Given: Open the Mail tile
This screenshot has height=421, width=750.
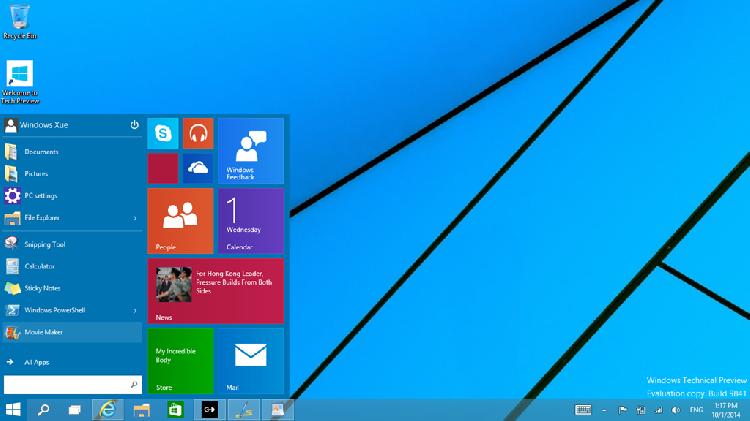Looking at the screenshot, I should (x=250, y=360).
